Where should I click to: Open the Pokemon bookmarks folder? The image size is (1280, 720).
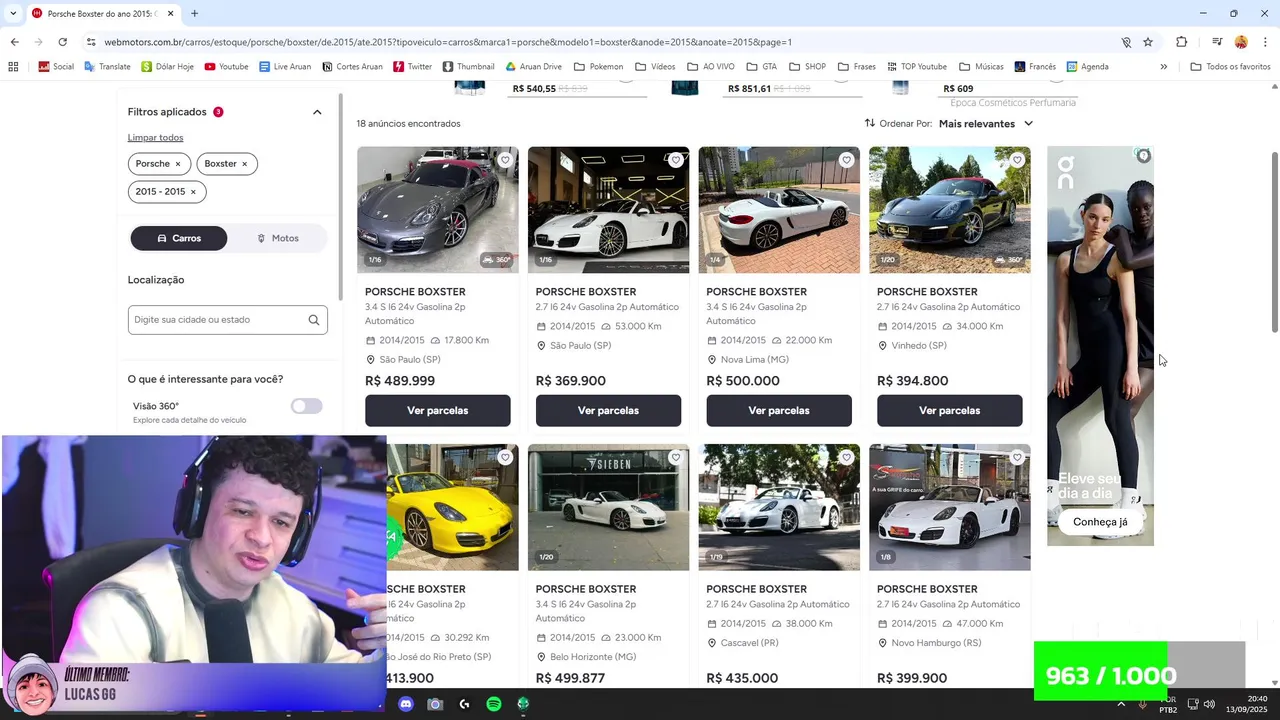point(598,67)
